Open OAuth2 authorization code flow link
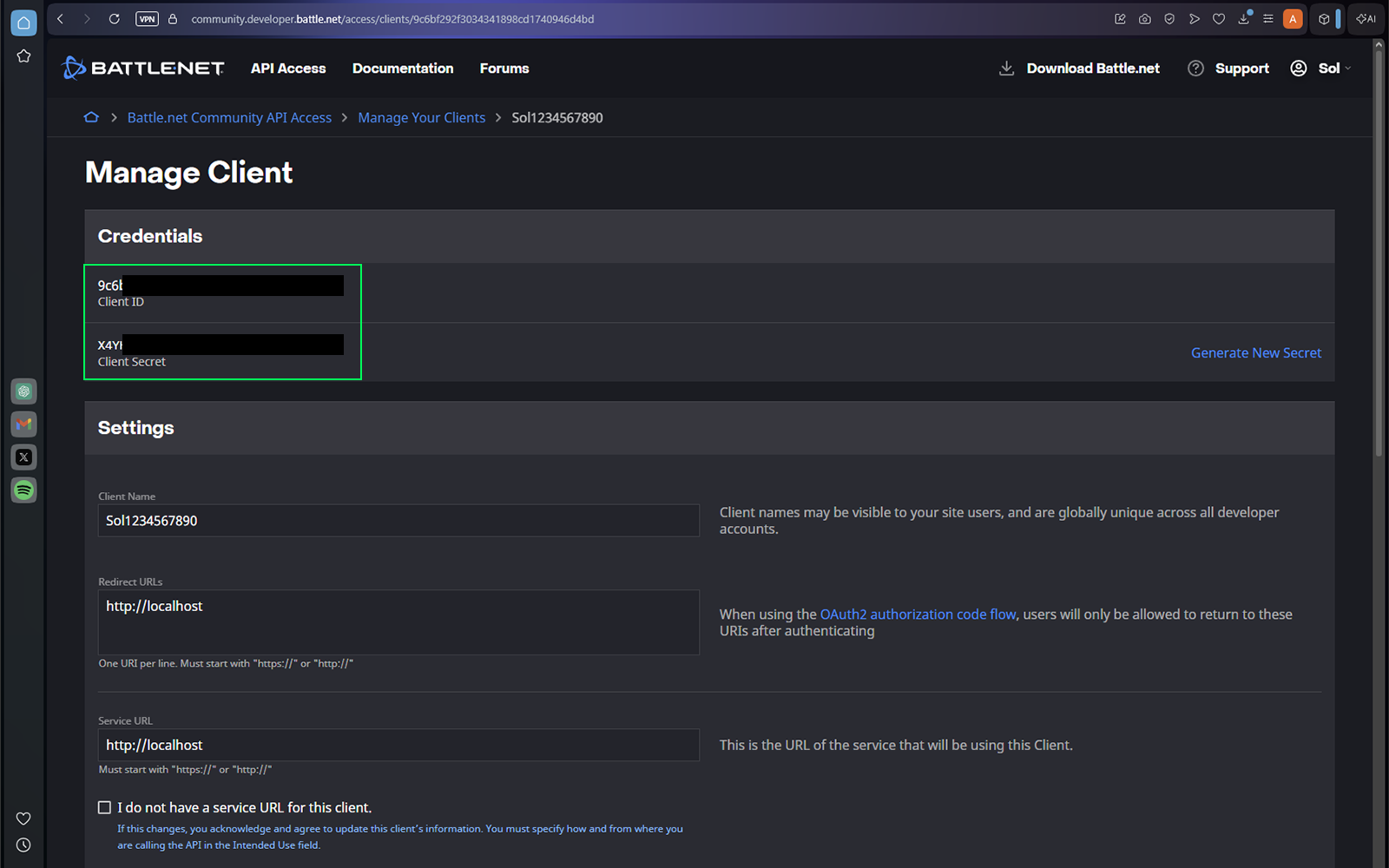This screenshot has width=1389, height=868. click(918, 615)
